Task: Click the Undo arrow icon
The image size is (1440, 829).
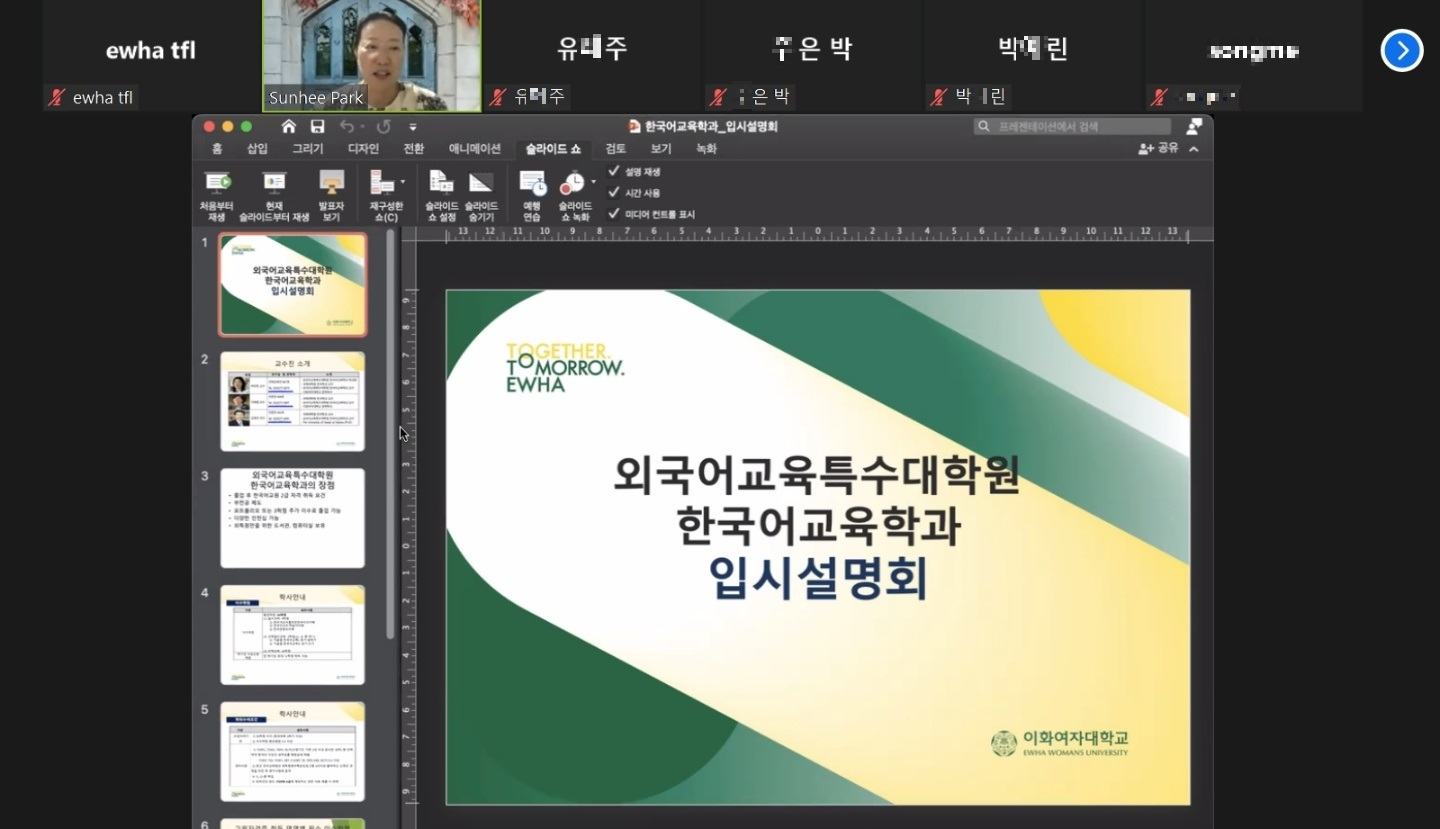Action: coord(346,127)
